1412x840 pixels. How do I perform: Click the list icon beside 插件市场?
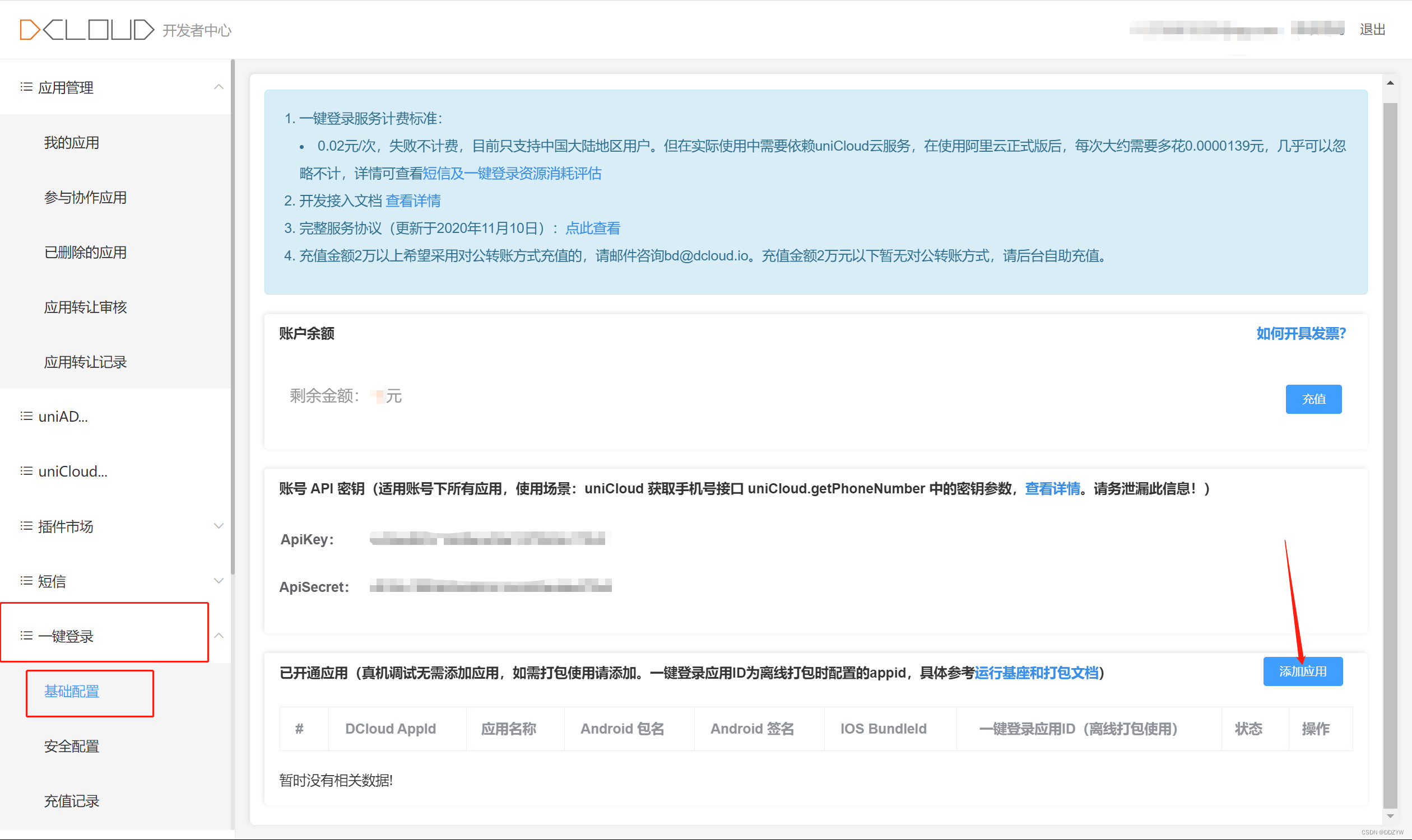(26, 526)
